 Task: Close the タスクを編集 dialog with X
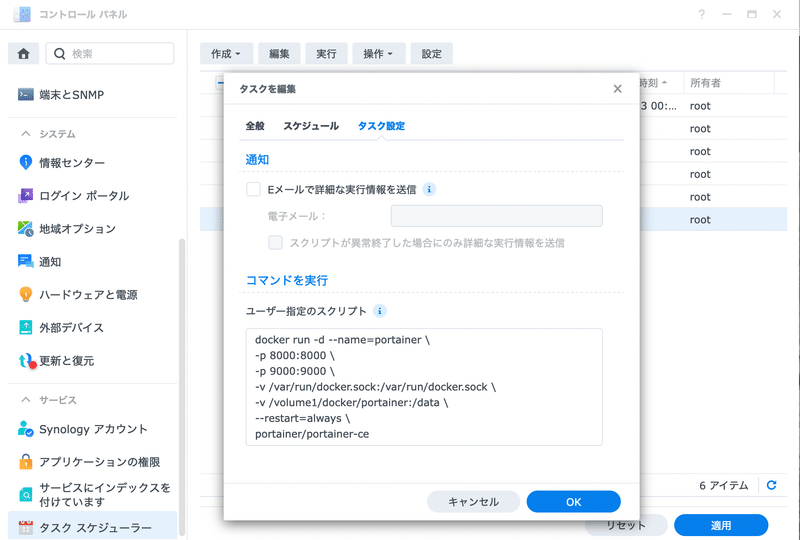click(x=617, y=89)
